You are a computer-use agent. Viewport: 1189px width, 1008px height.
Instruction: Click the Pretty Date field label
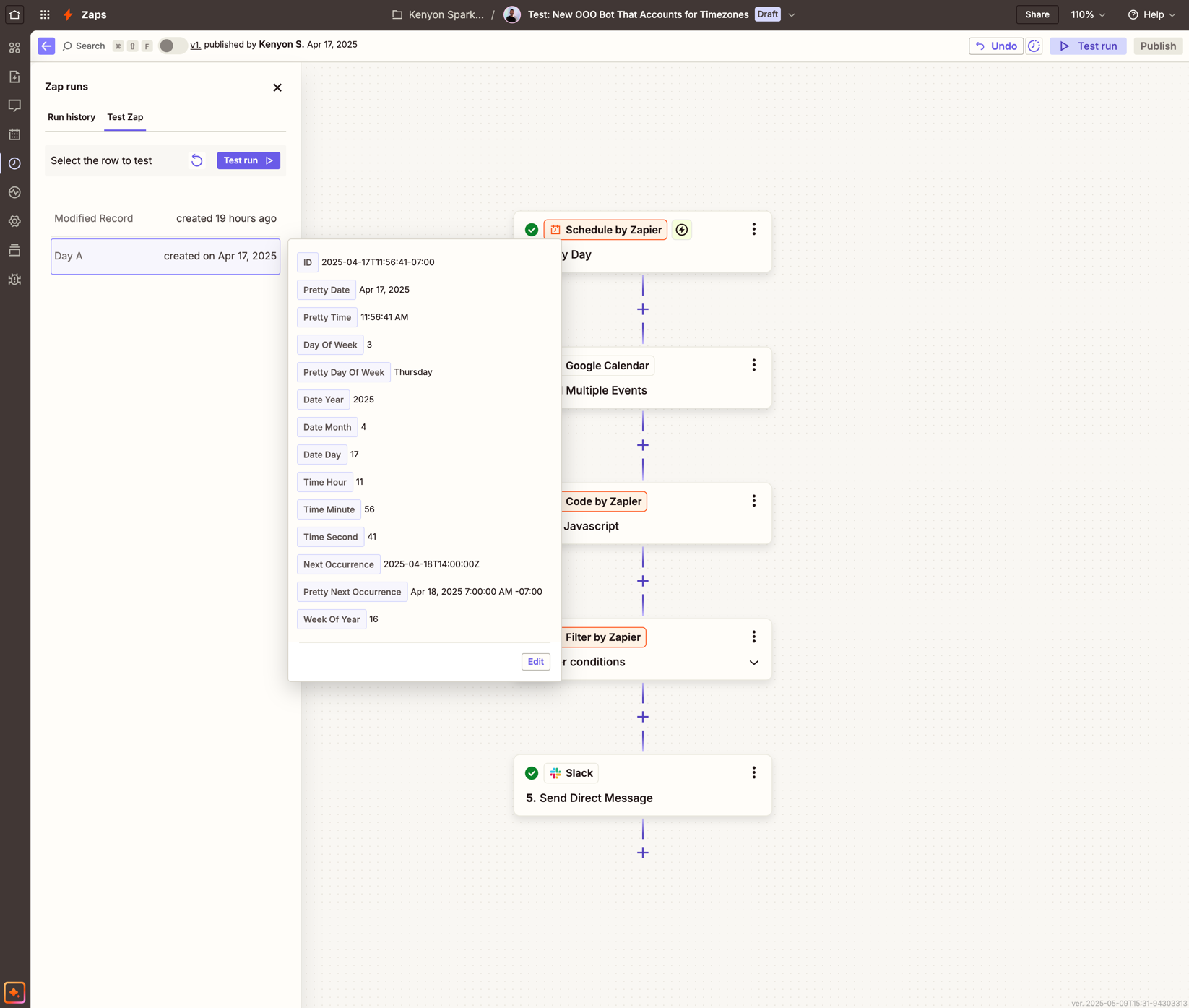click(327, 290)
